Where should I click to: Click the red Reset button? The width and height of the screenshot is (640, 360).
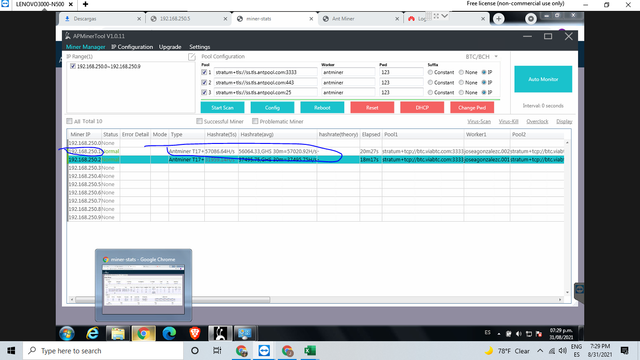point(372,108)
